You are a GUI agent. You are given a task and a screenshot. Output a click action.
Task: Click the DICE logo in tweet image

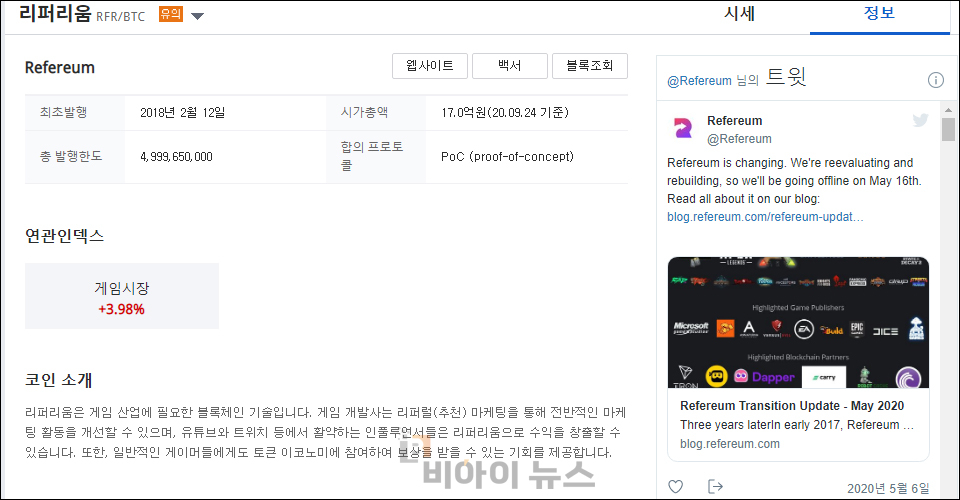tap(885, 331)
